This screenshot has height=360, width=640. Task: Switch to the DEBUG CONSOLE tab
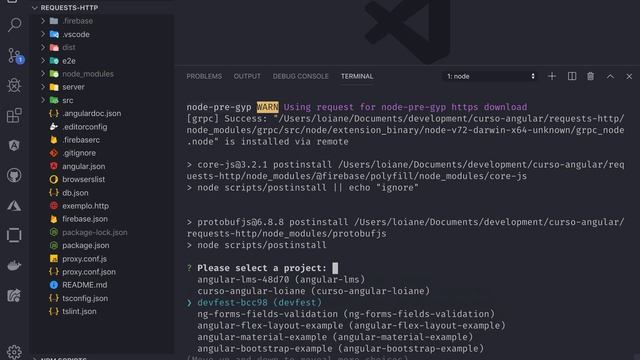[300, 76]
